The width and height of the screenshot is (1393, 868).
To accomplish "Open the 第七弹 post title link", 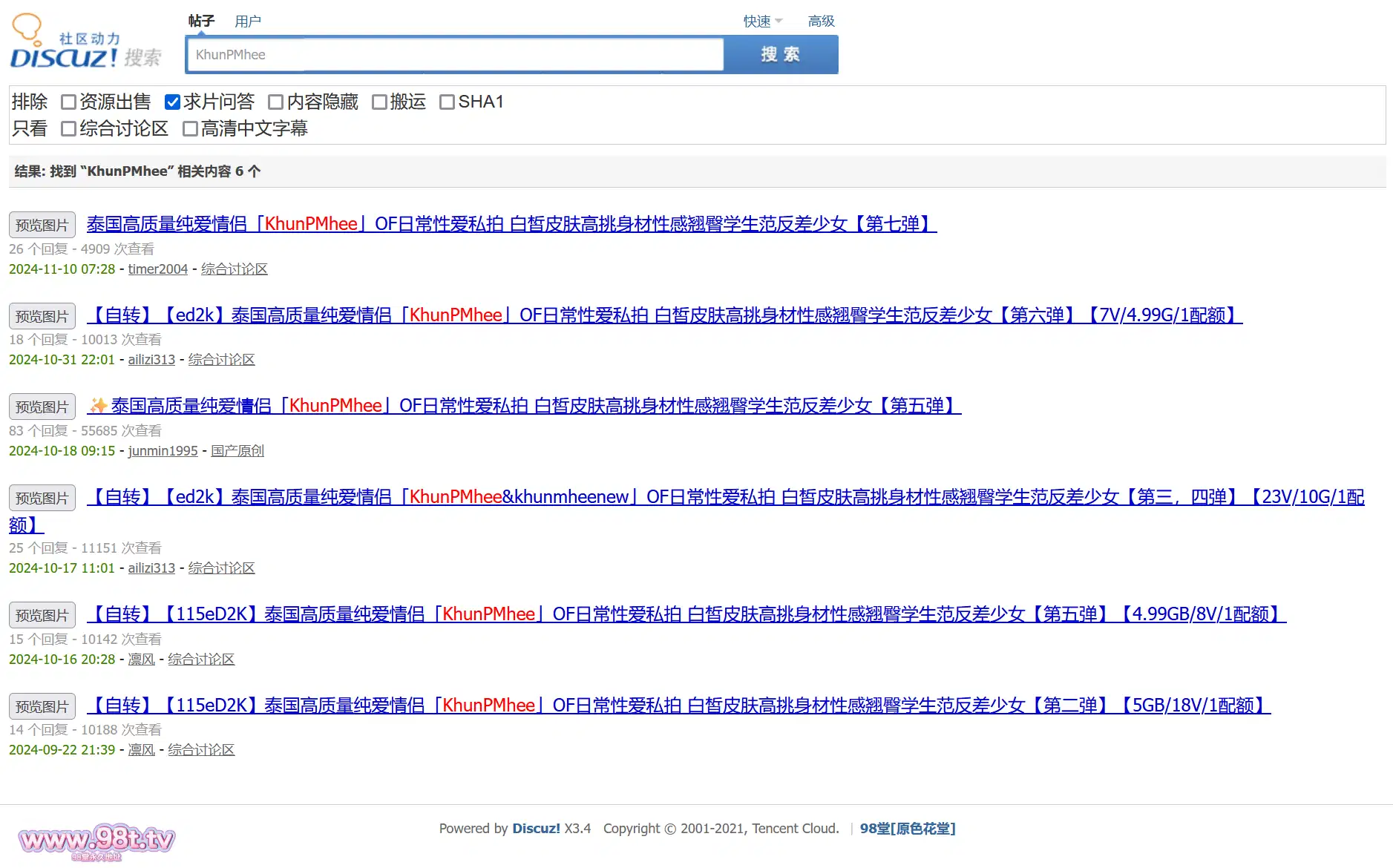I will [x=511, y=223].
